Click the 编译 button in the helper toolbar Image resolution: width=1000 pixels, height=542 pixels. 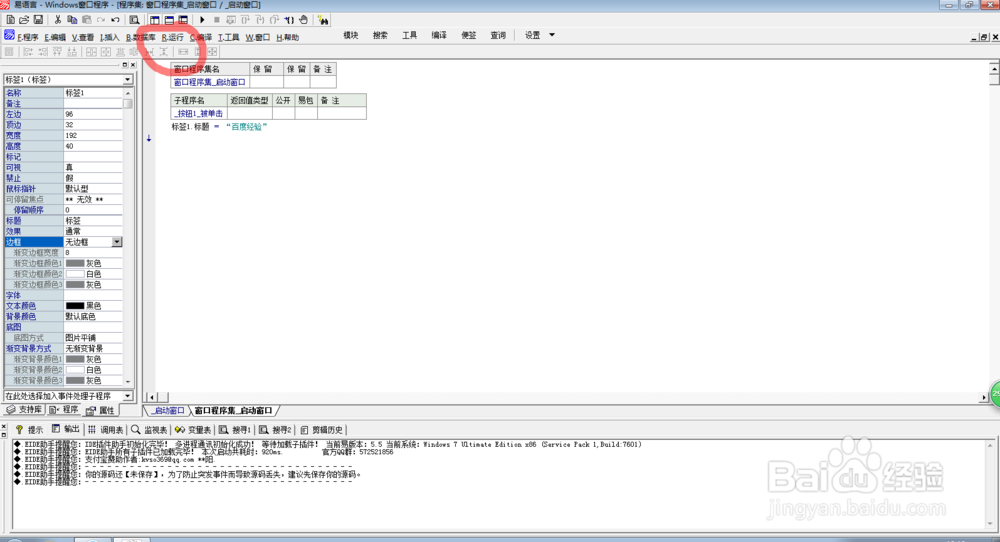439,36
